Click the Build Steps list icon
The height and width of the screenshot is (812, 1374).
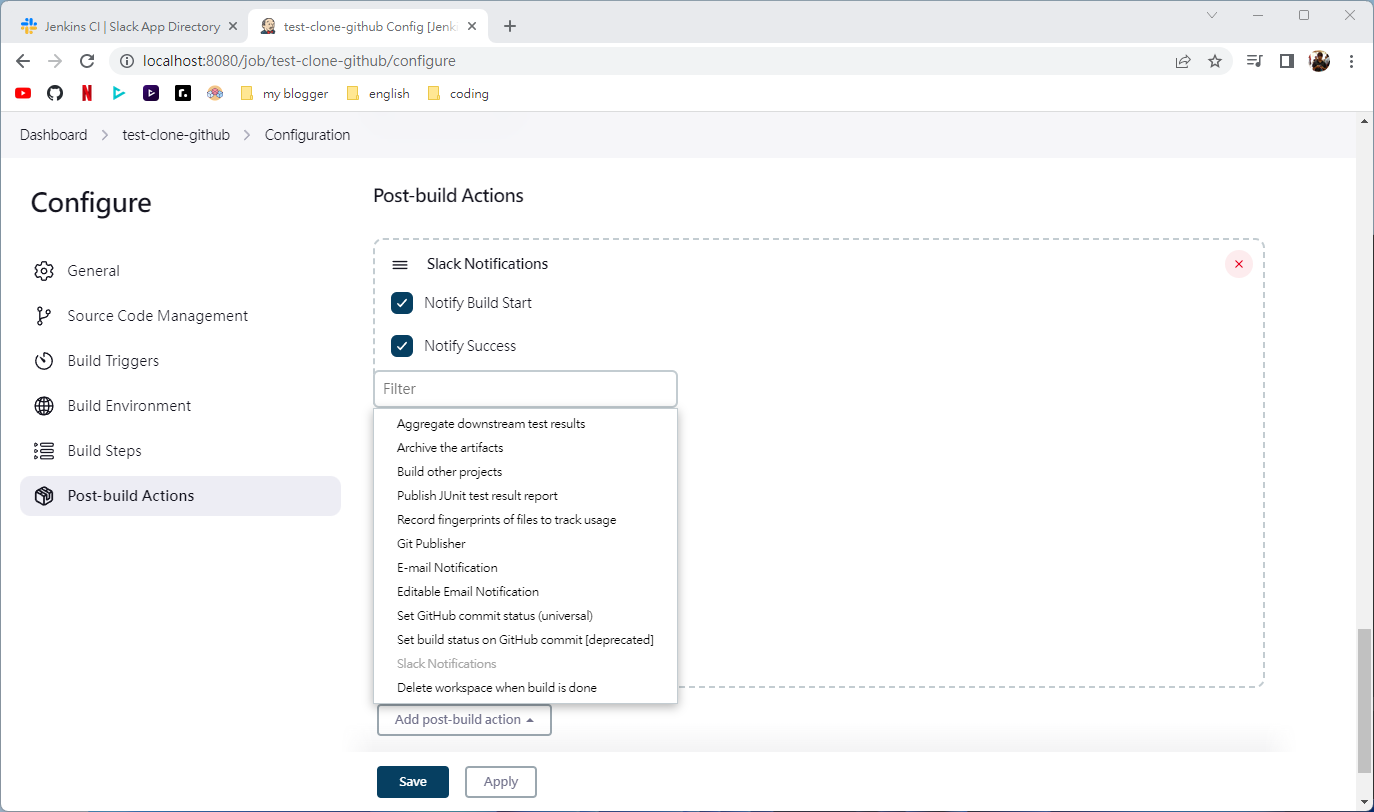pos(43,451)
